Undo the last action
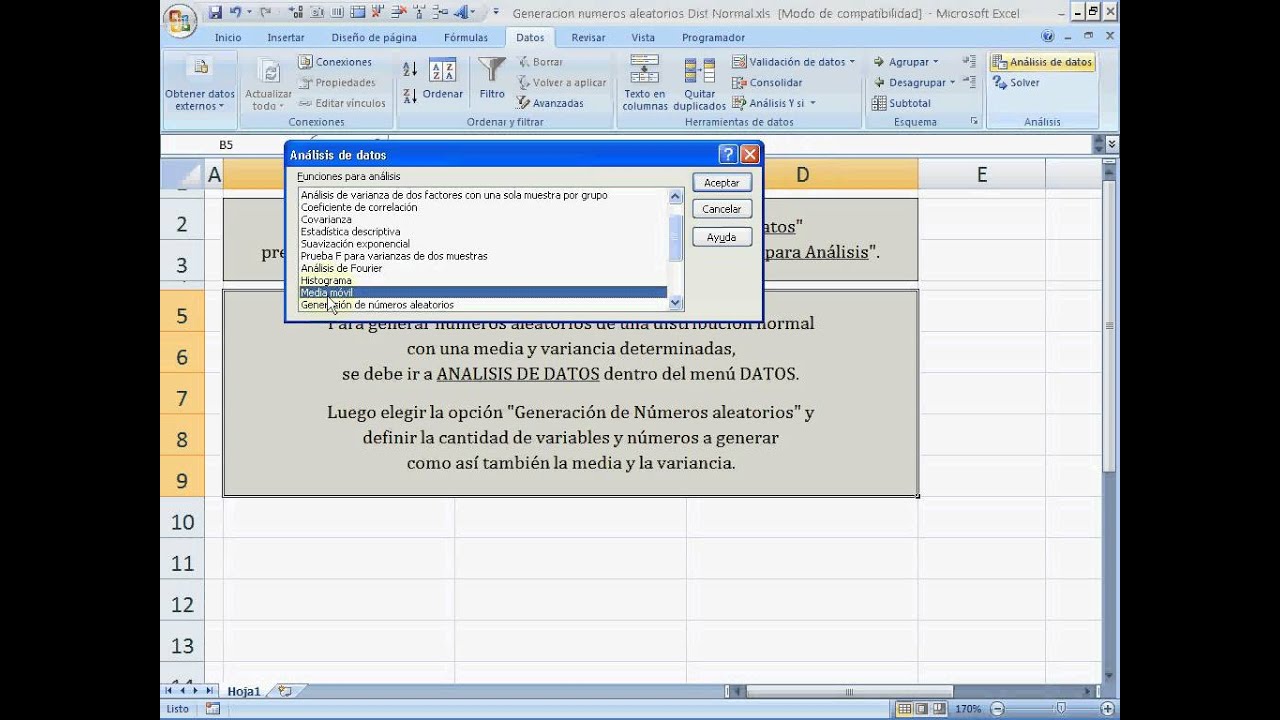 tap(235, 13)
